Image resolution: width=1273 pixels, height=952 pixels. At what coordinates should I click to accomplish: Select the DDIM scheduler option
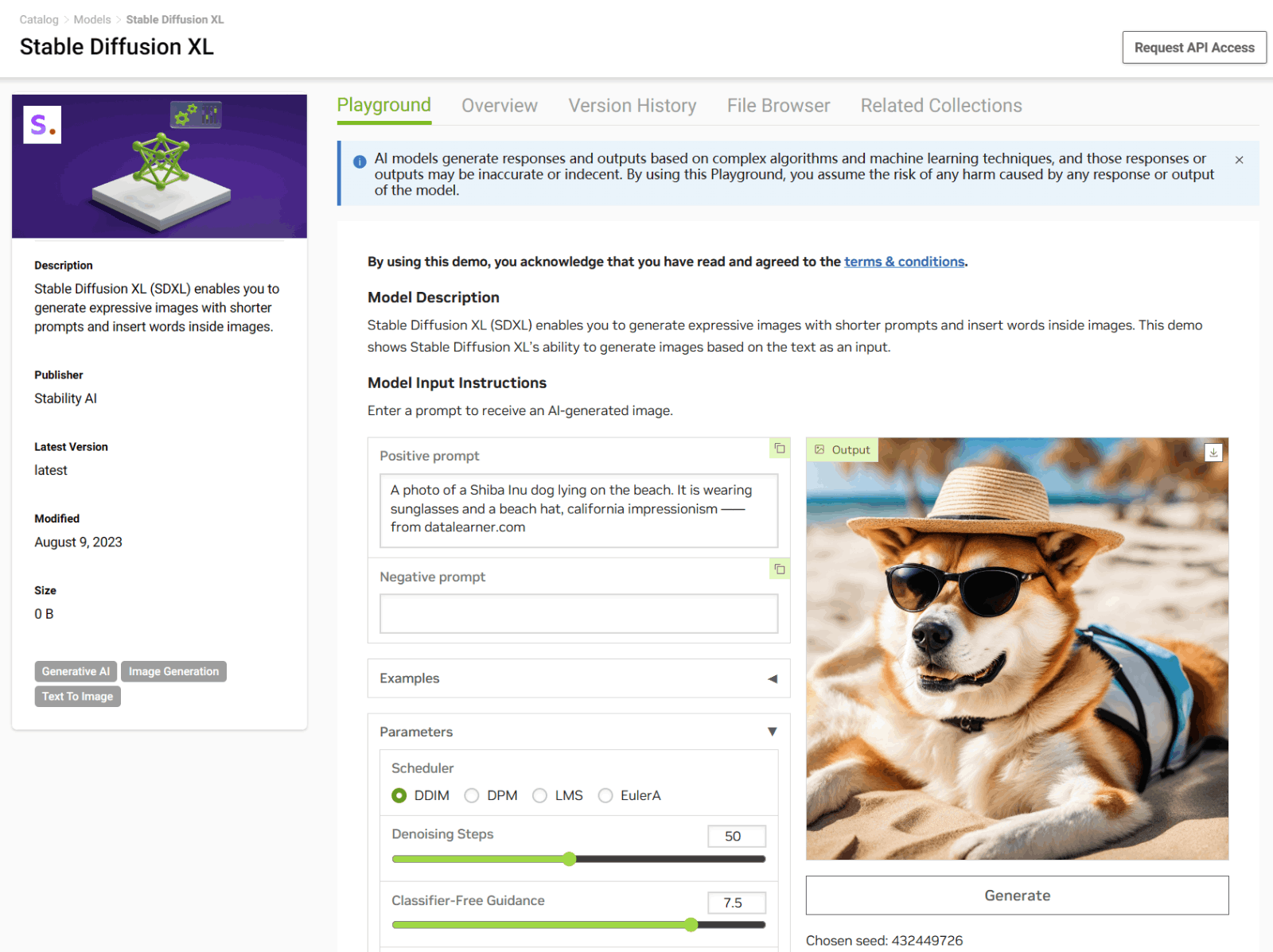point(399,795)
